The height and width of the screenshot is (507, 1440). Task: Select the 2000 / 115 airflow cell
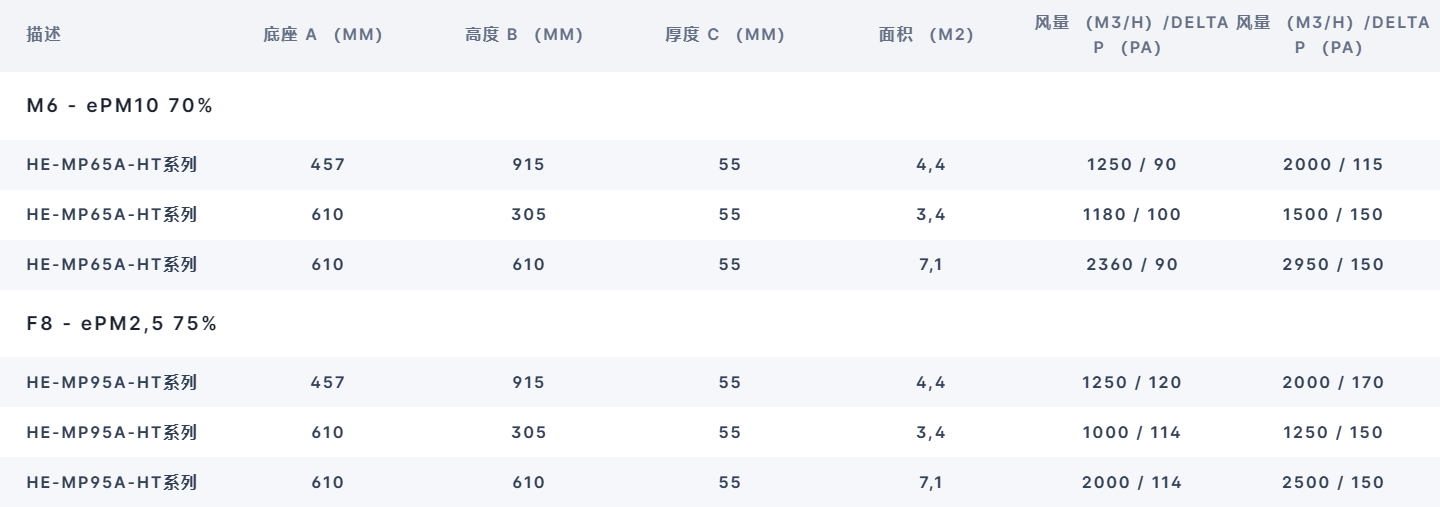1333,165
